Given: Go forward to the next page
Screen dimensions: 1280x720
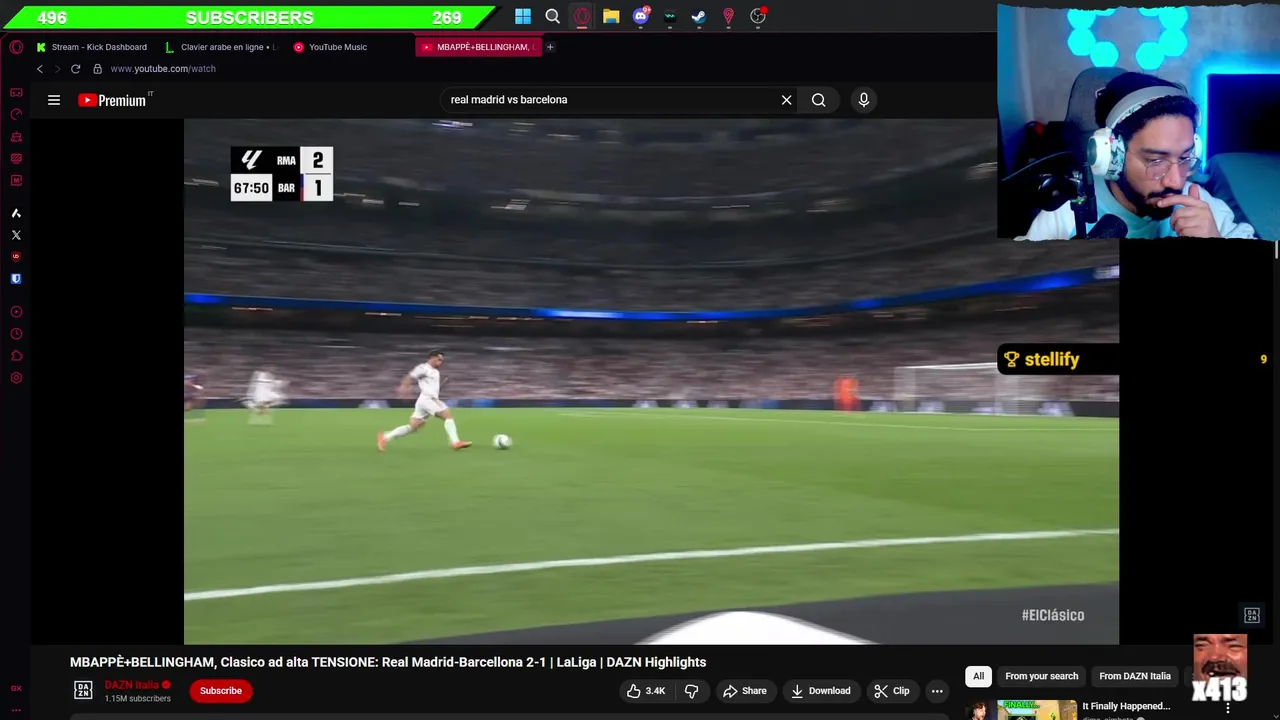Looking at the screenshot, I should click(x=57, y=69).
